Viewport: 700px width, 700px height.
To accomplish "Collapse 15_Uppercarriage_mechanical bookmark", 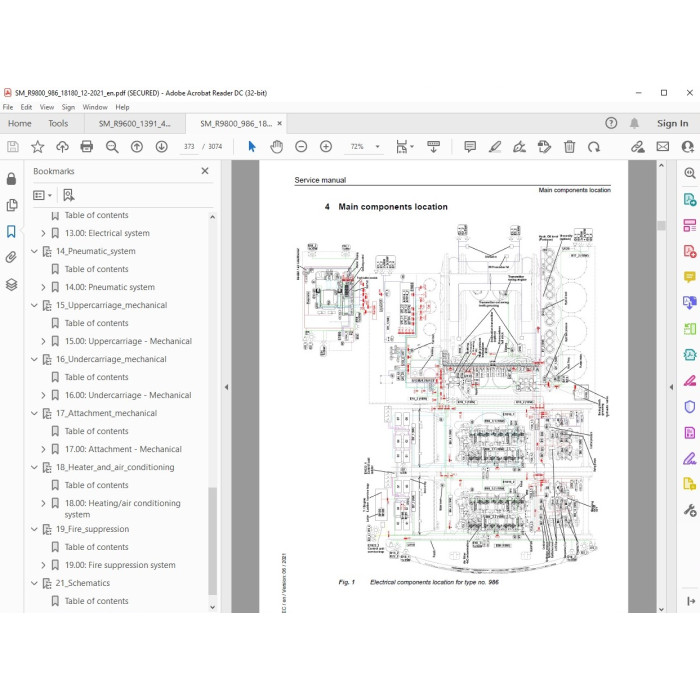I will (34, 305).
